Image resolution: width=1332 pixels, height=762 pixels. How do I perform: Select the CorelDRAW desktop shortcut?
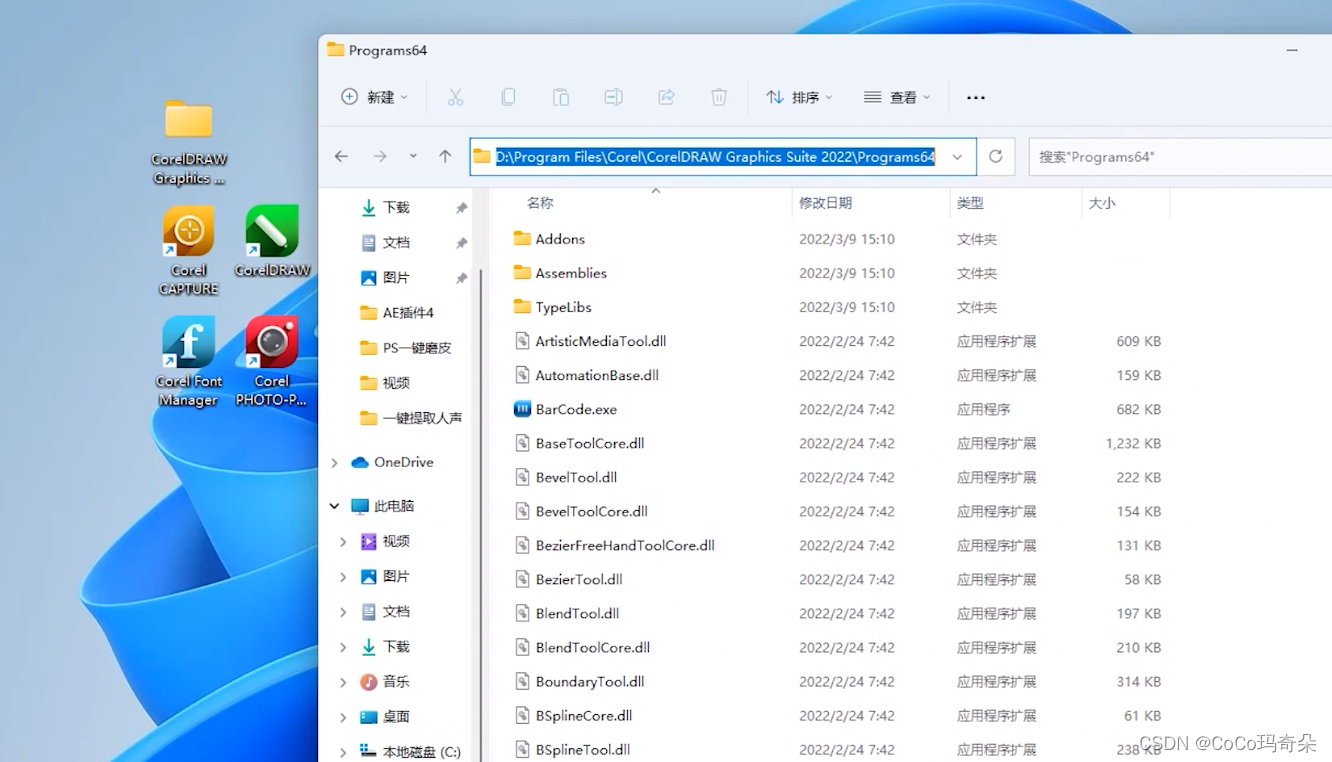click(272, 241)
